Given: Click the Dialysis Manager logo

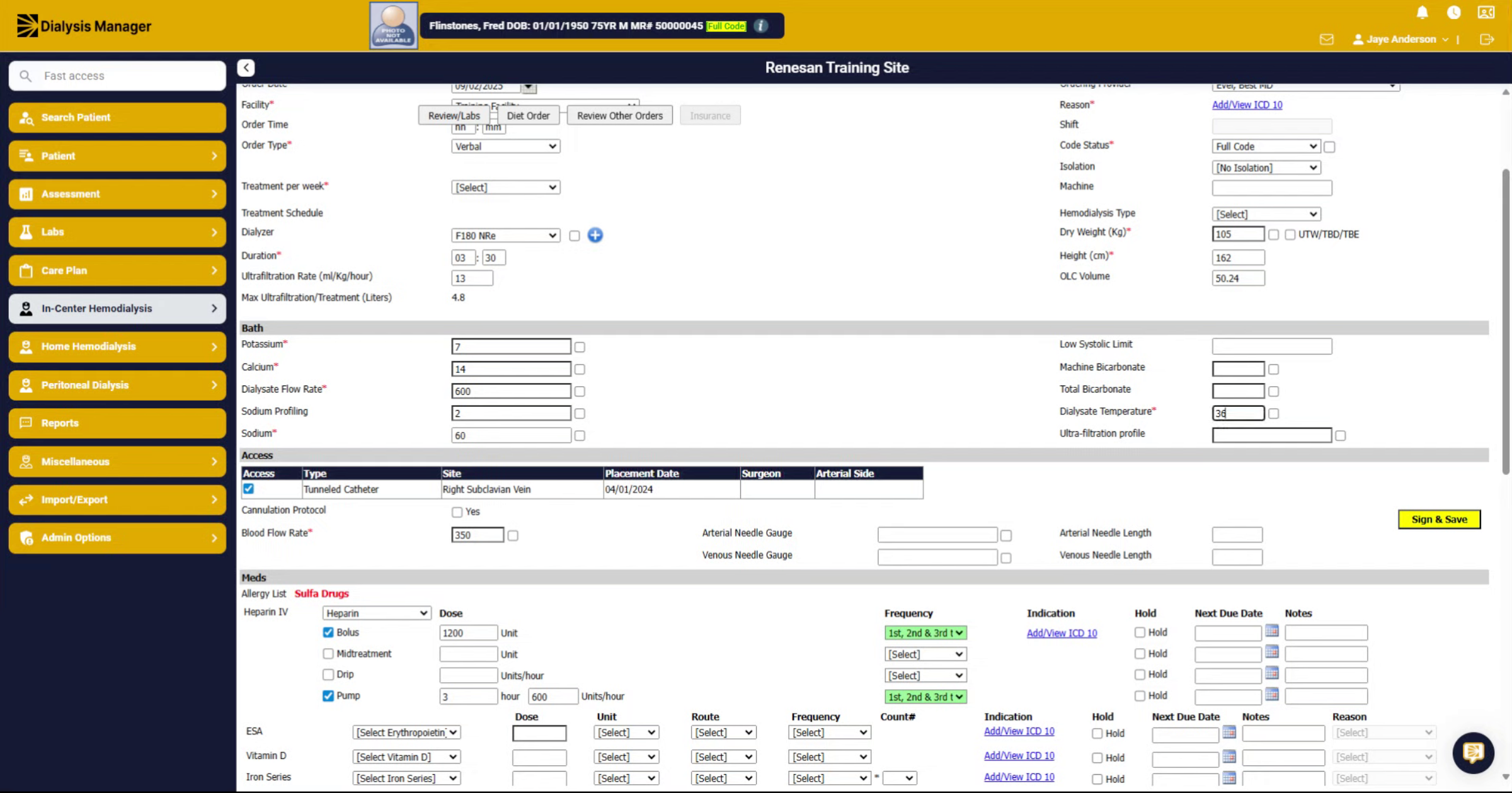Looking at the screenshot, I should point(84,26).
